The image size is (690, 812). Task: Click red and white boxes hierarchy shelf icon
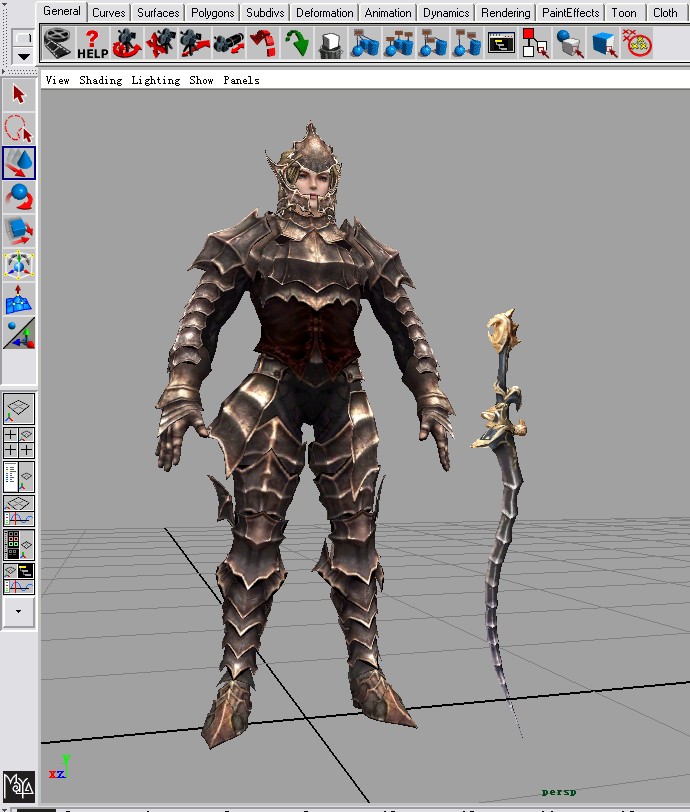click(x=536, y=44)
